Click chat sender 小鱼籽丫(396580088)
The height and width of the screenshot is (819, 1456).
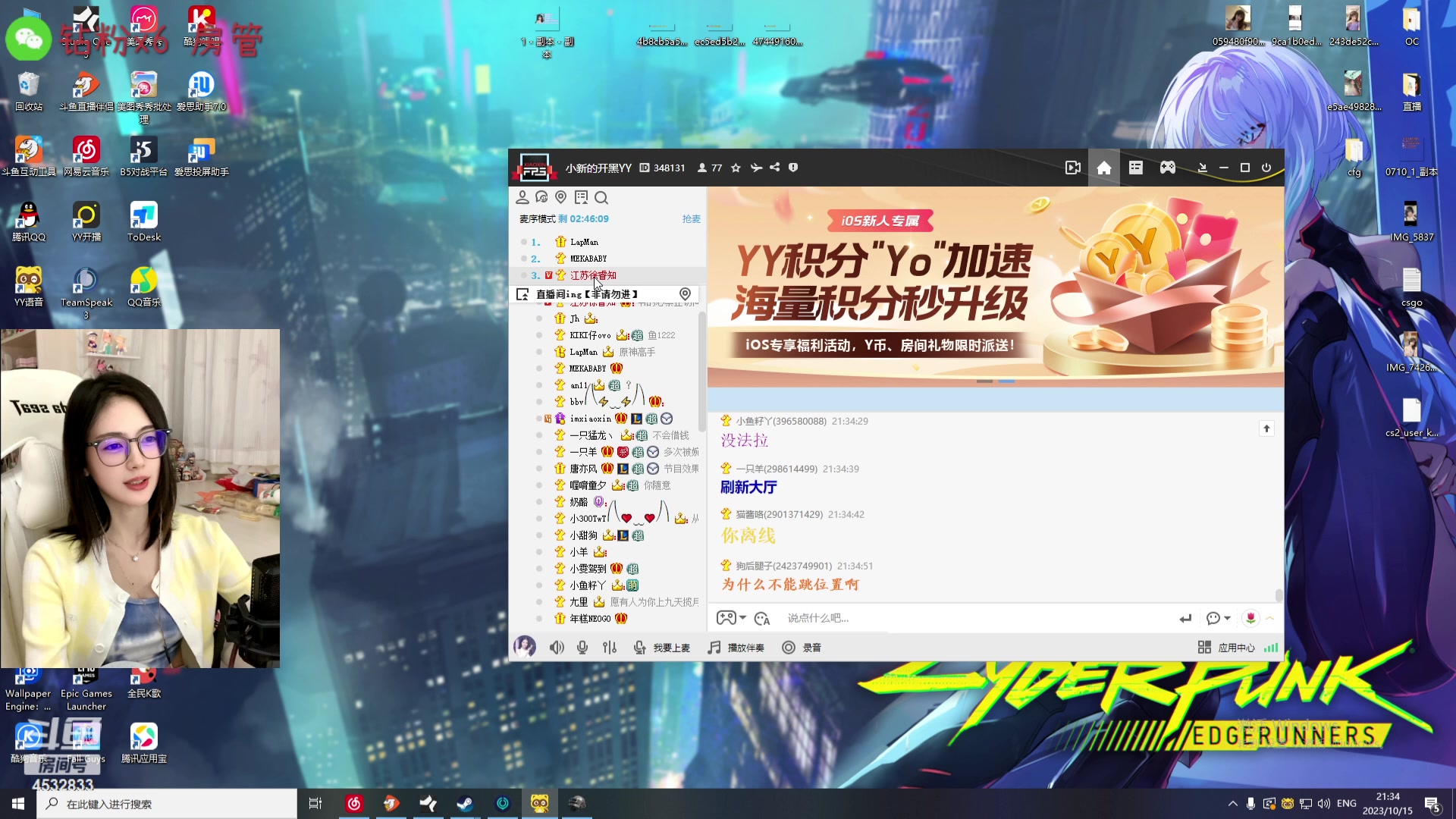coord(781,421)
